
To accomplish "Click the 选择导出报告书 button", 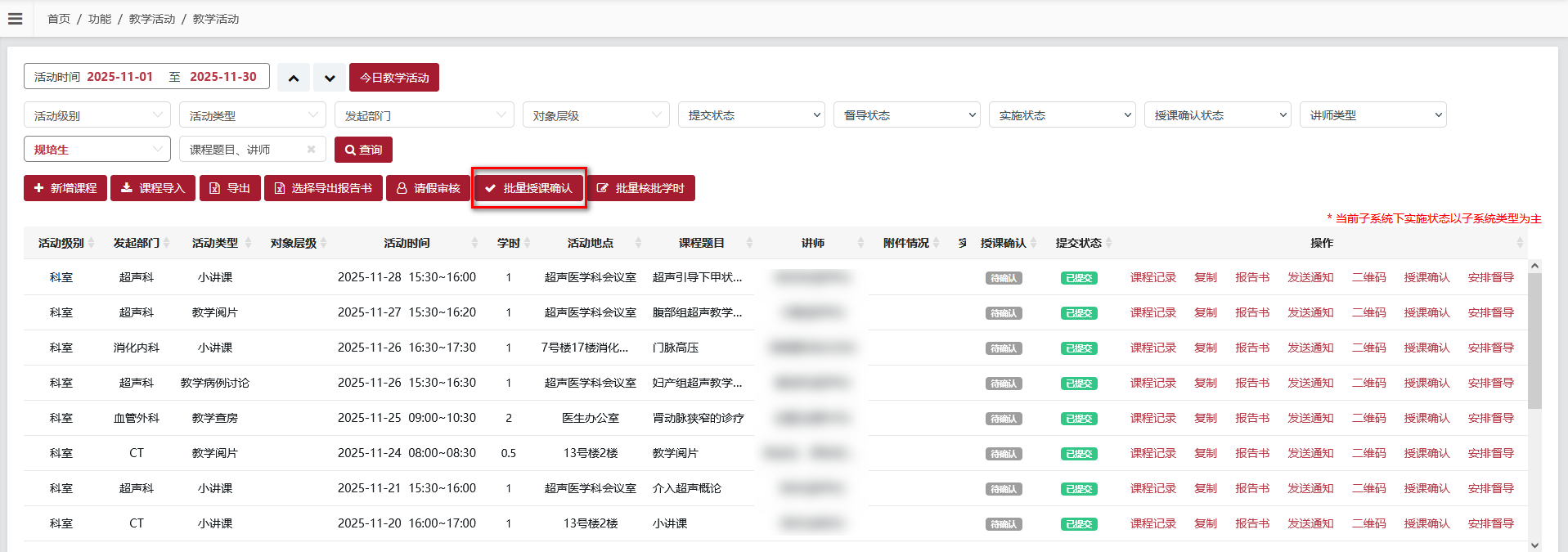I will tap(323, 188).
